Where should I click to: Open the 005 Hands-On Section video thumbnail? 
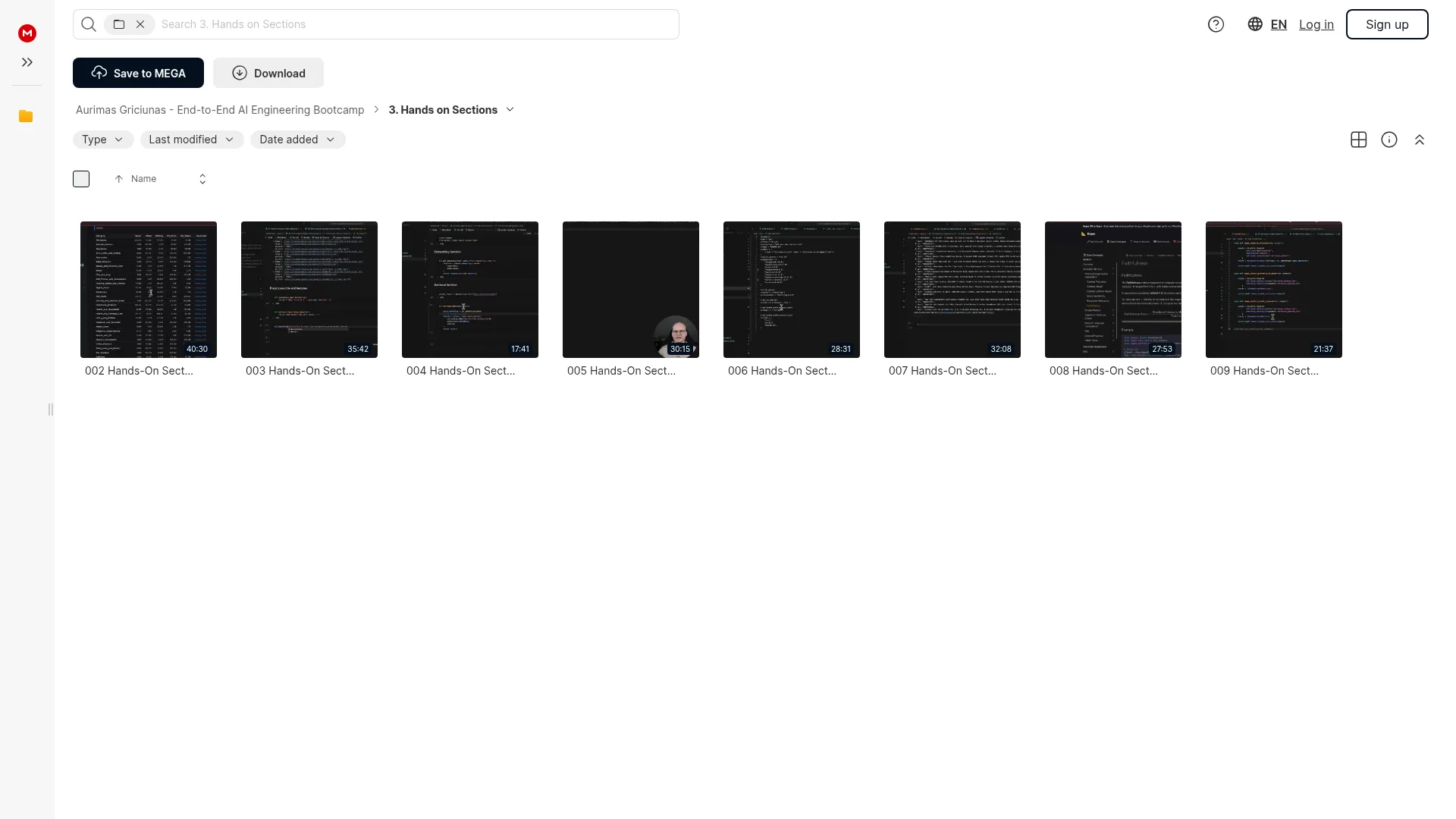click(631, 290)
